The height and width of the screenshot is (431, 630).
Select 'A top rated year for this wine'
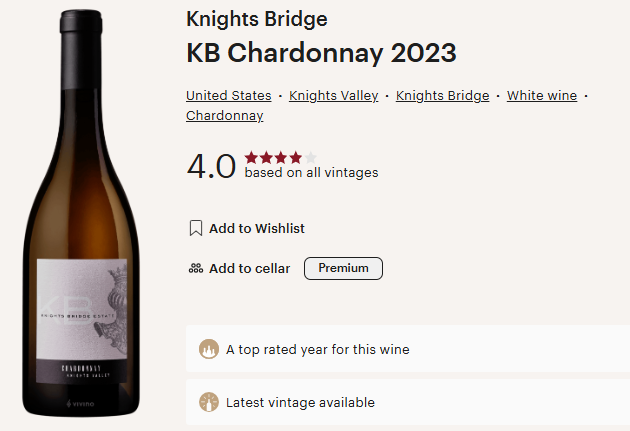click(x=317, y=350)
